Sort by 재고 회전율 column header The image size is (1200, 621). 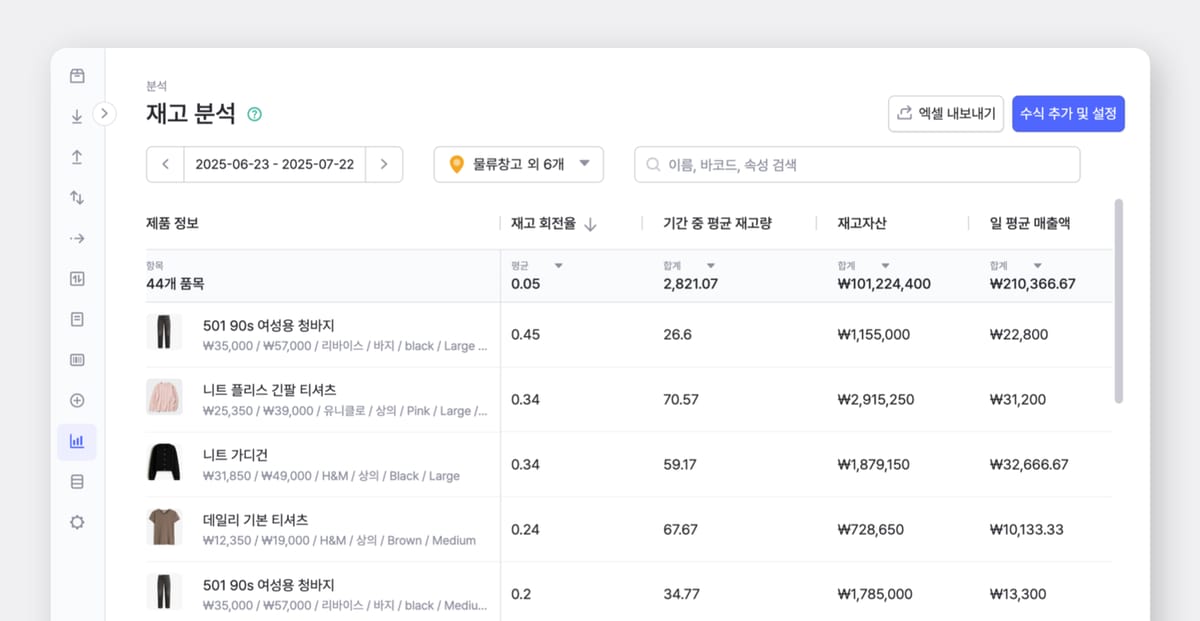pos(543,223)
